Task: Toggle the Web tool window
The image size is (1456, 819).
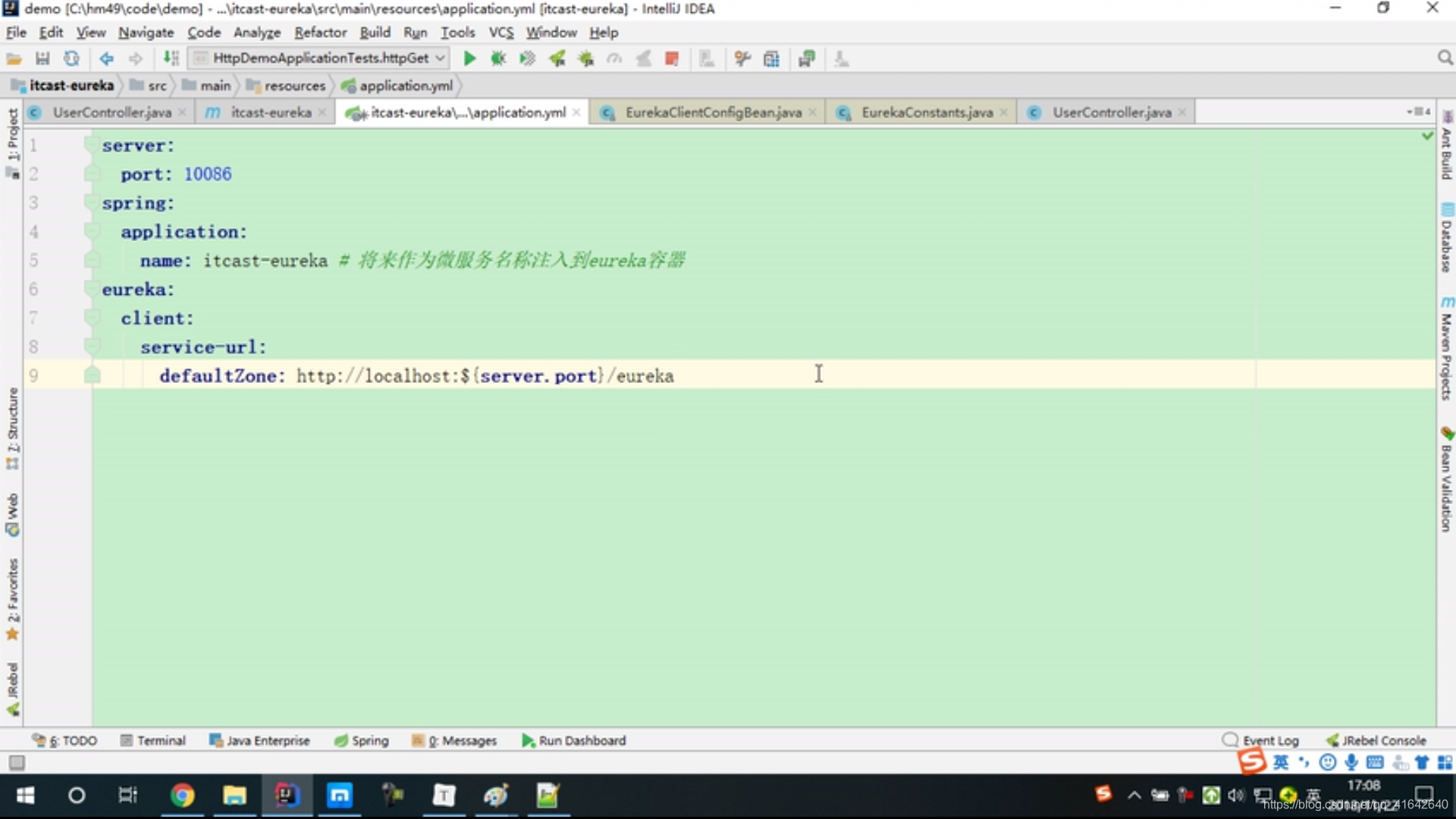Action: click(12, 514)
